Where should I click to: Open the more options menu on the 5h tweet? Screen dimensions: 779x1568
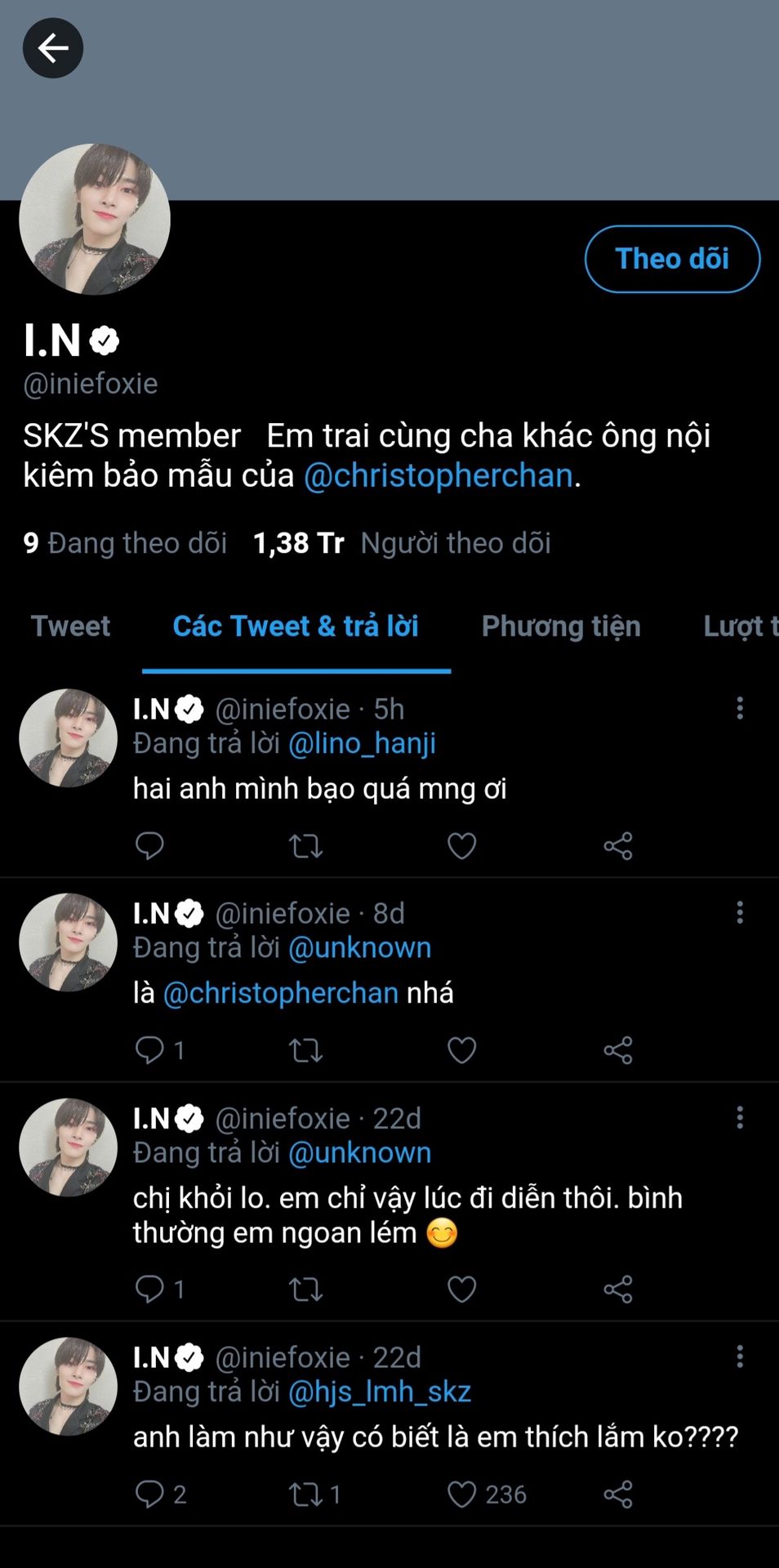pyautogui.click(x=740, y=708)
